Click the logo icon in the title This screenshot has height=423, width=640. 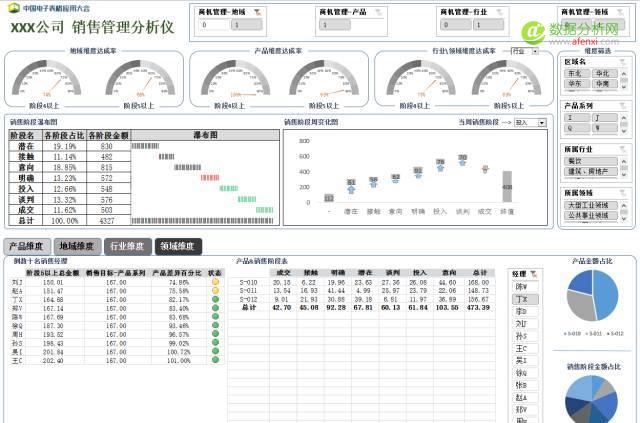click(14, 8)
